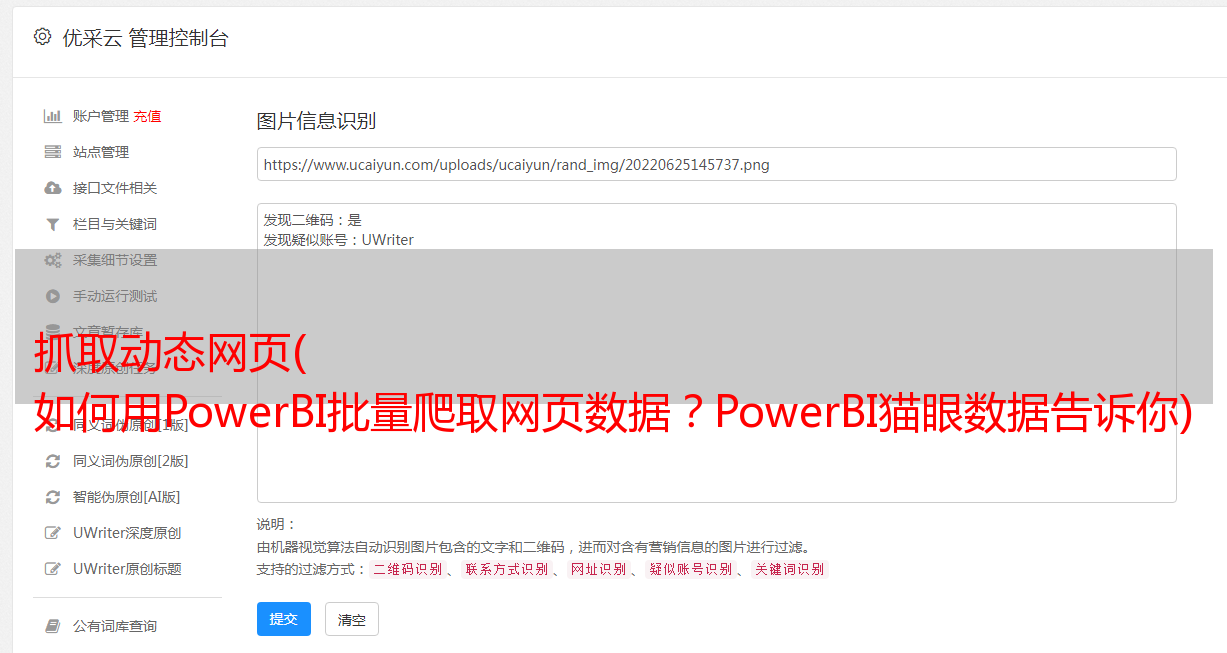Click the 采集细节设置 gears icon

coord(53,260)
